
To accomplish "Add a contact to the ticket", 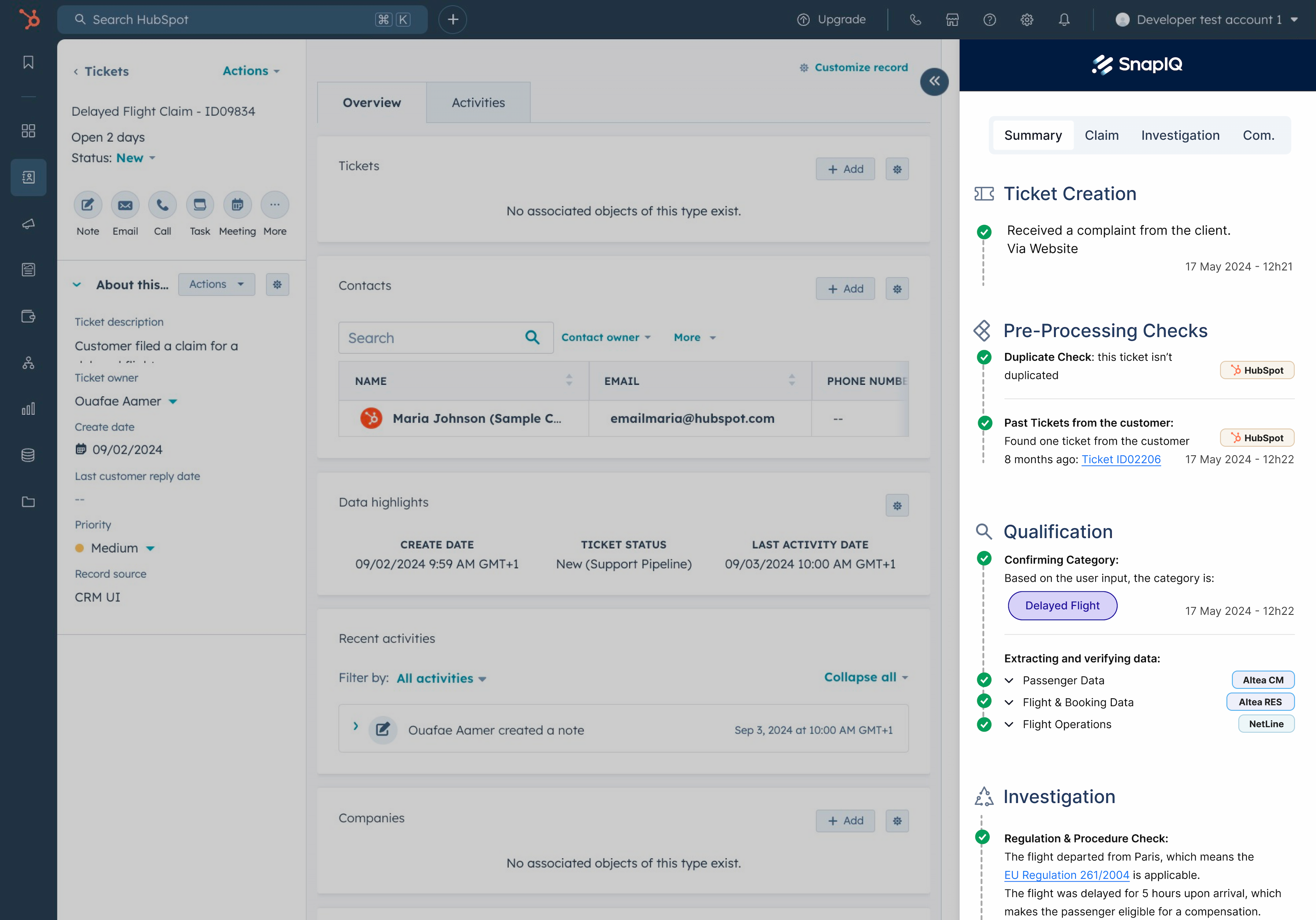I will 845,288.
